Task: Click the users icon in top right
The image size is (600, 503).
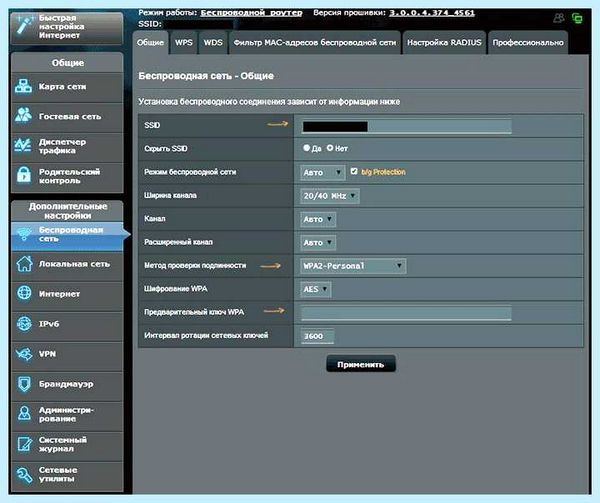Action: pos(559,18)
